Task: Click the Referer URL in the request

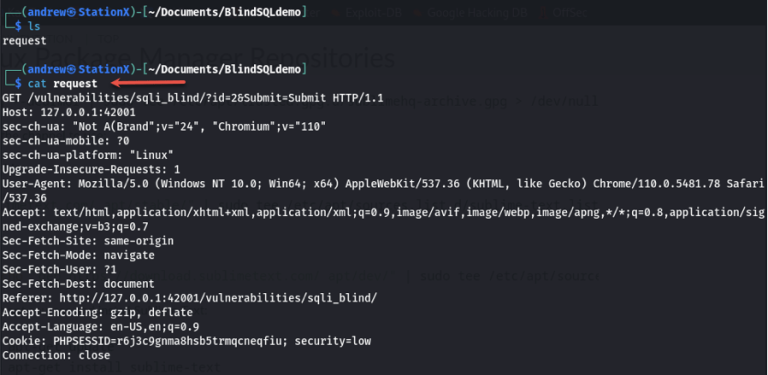Action: coord(218,298)
